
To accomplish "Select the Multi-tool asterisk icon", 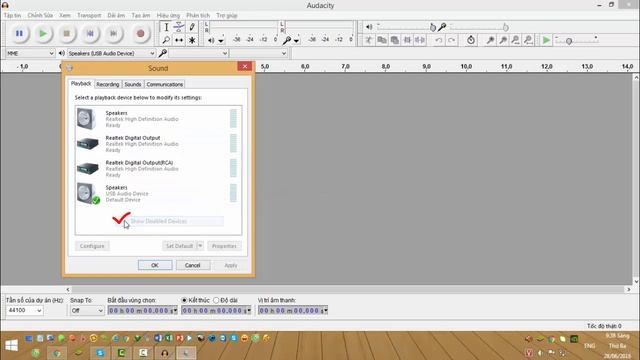I will click(192, 40).
